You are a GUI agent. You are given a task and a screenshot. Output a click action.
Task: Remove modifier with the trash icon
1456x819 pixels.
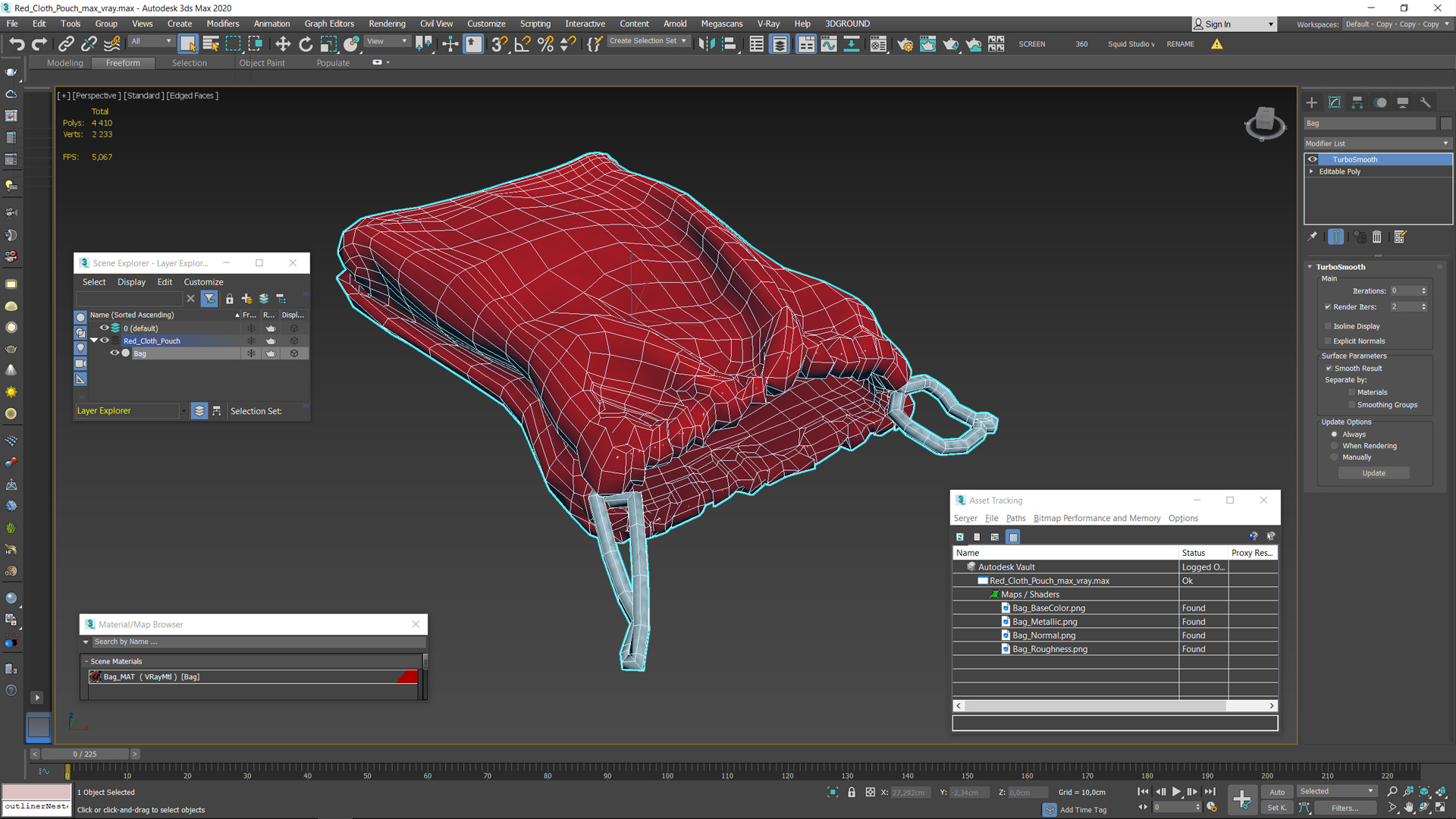click(1377, 237)
